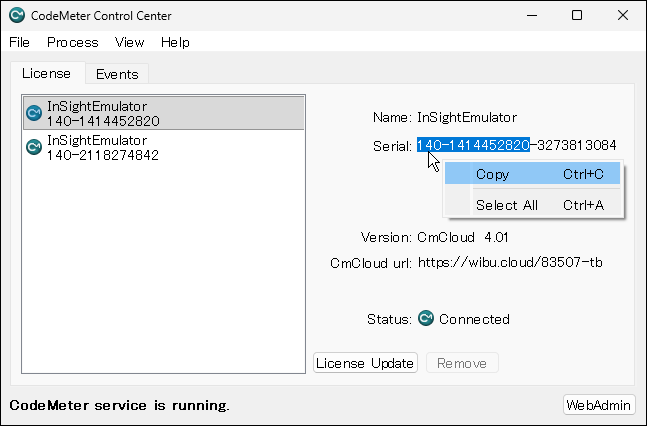Viewport: 647px width, 426px height.
Task: Click icon of InSightEmulator 140-2118274842 entry
Action: click(34, 147)
